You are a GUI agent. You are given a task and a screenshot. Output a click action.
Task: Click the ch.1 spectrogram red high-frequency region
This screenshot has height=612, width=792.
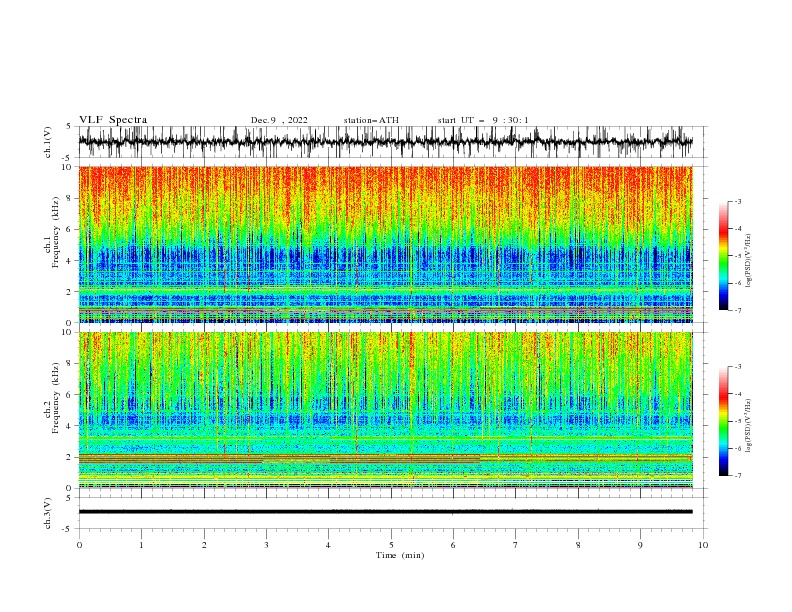click(x=385, y=187)
